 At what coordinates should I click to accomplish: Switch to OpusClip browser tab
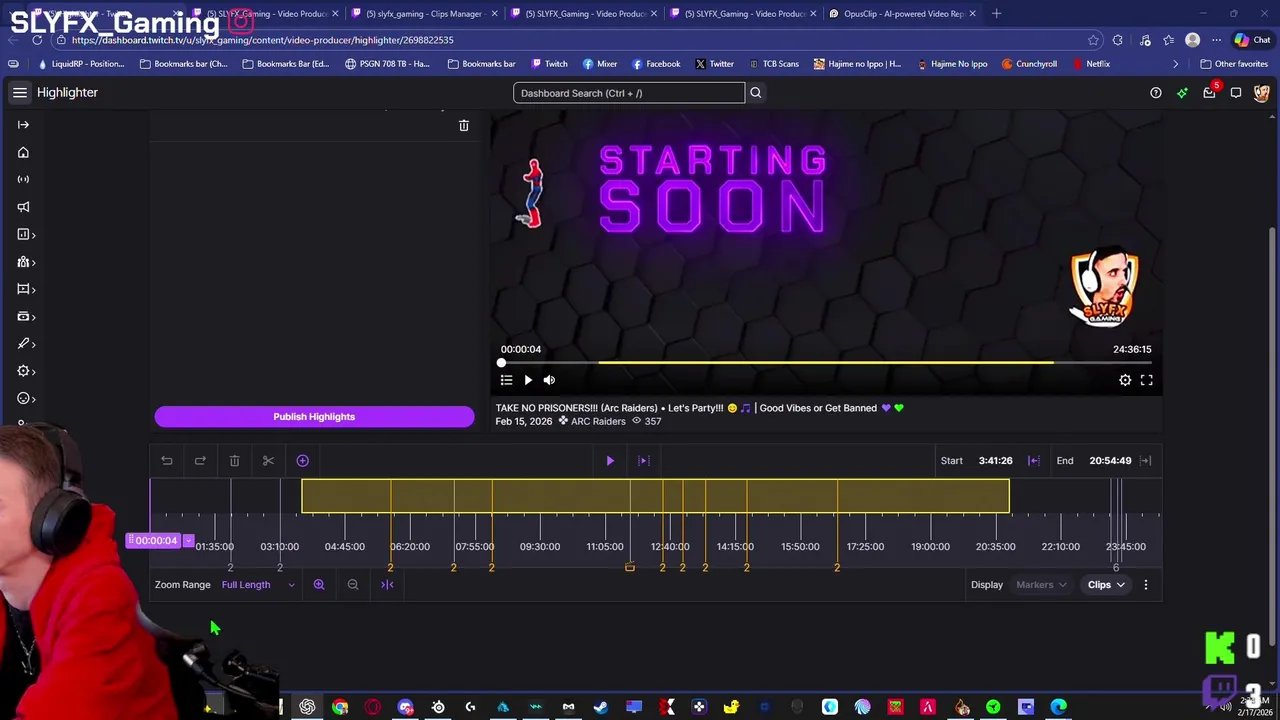[902, 14]
